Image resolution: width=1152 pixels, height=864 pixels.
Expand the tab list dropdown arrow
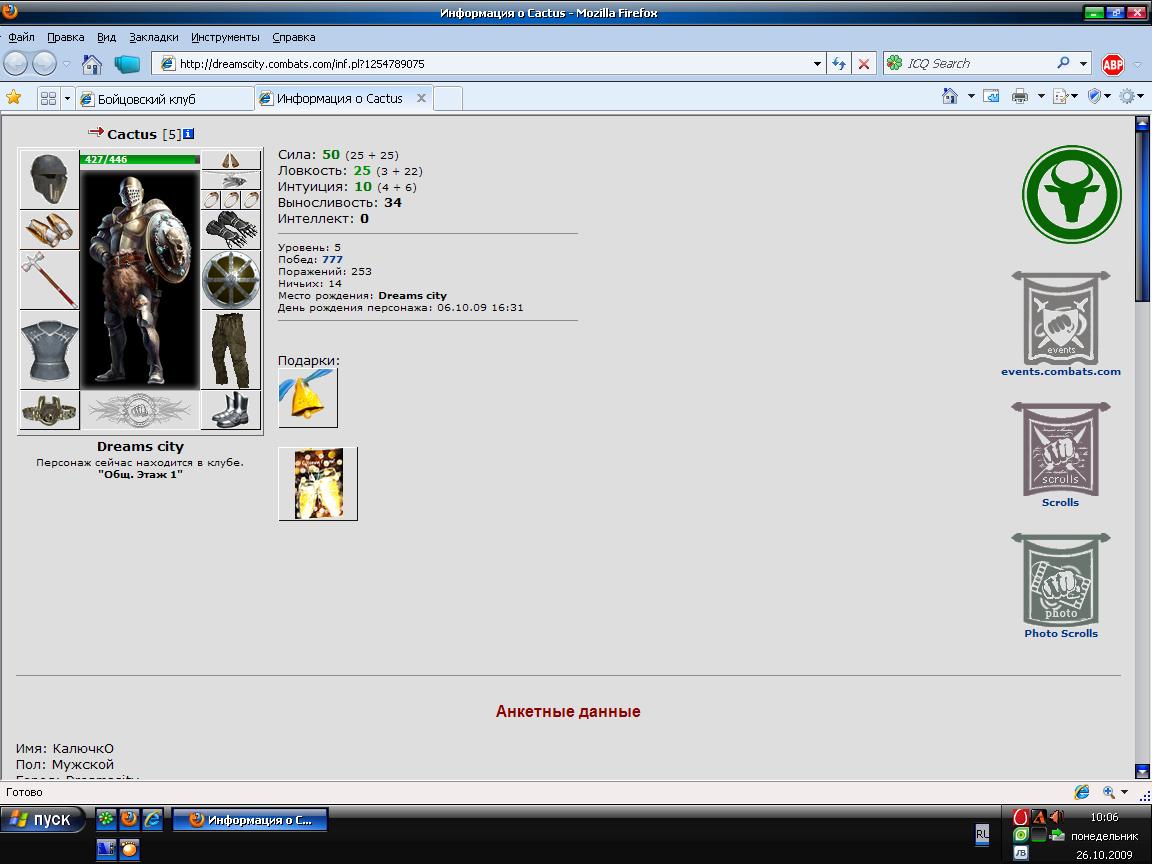tap(67, 98)
